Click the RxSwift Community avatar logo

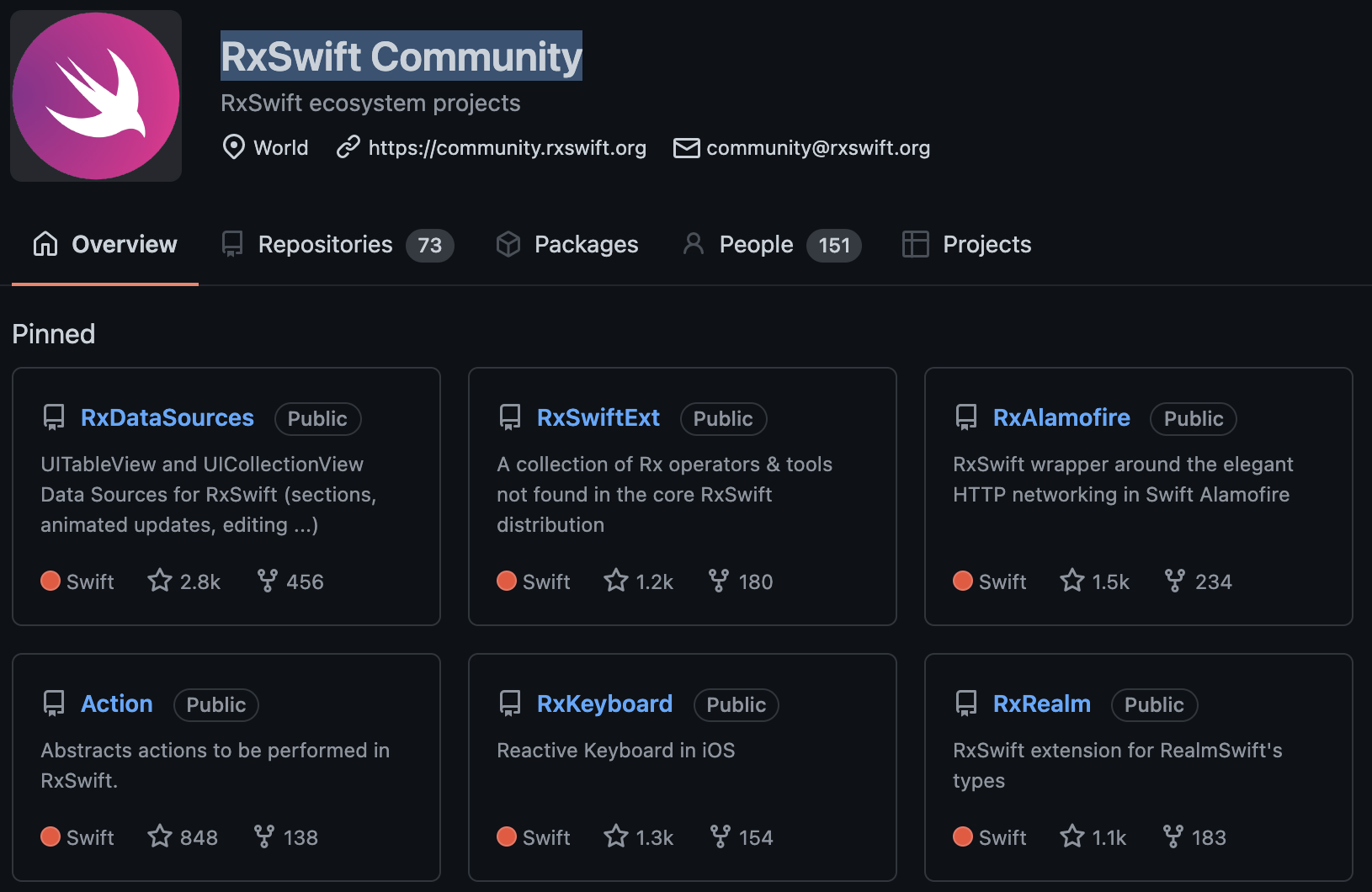point(96,96)
